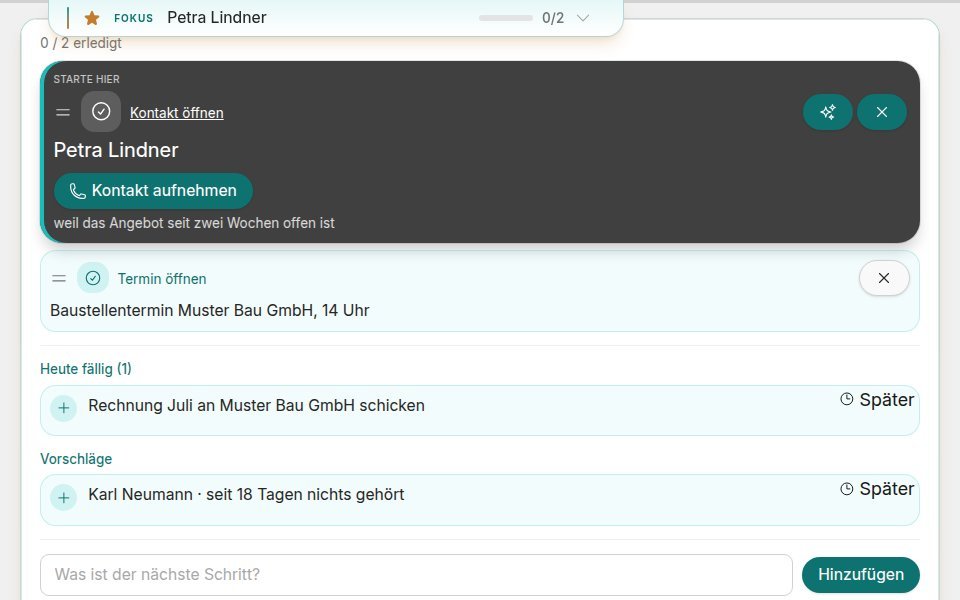The height and width of the screenshot is (600, 960).
Task: Open the Kontakt öffnen link
Action: (x=176, y=113)
